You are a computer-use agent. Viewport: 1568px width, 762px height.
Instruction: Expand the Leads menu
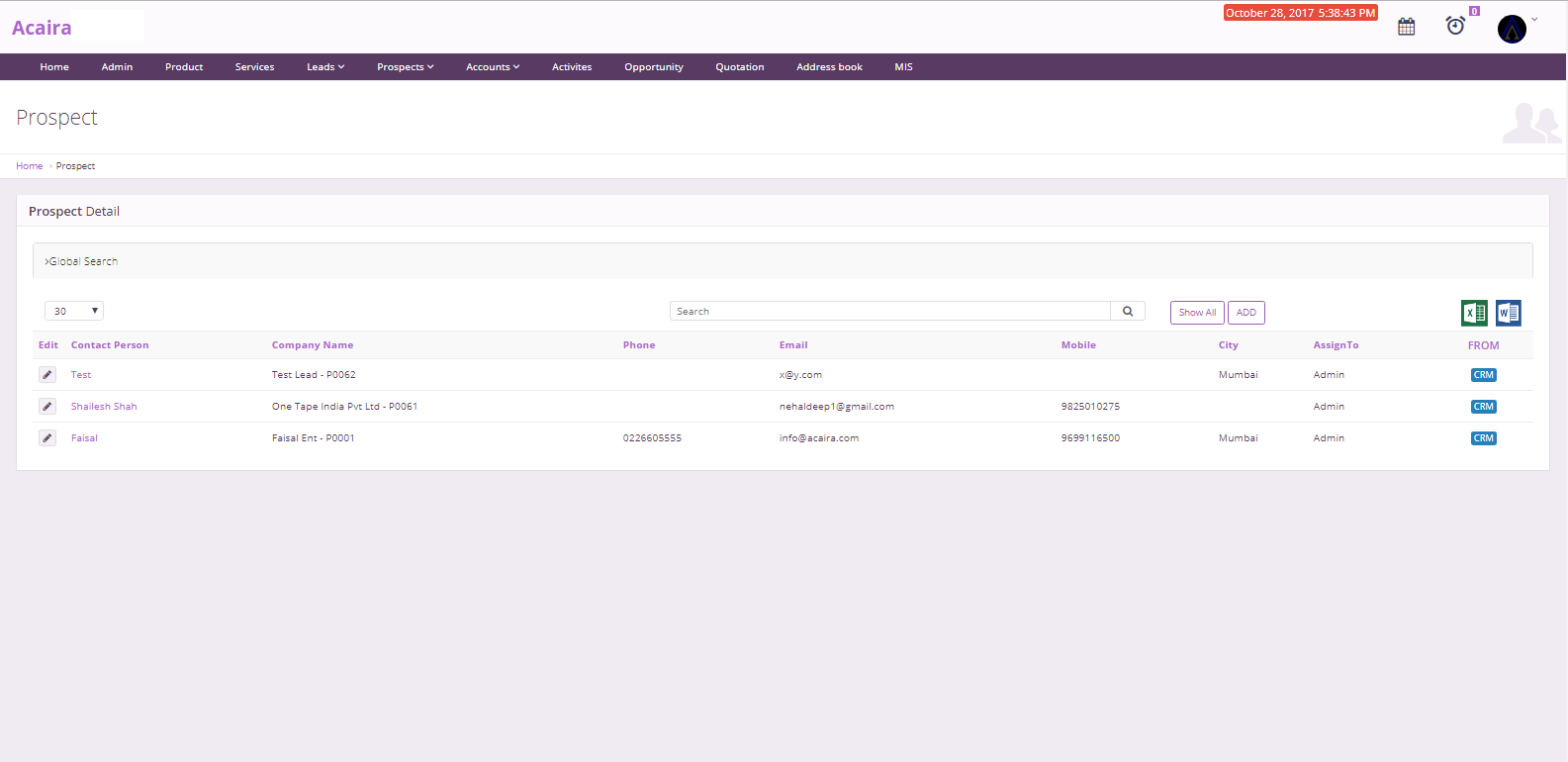(325, 67)
